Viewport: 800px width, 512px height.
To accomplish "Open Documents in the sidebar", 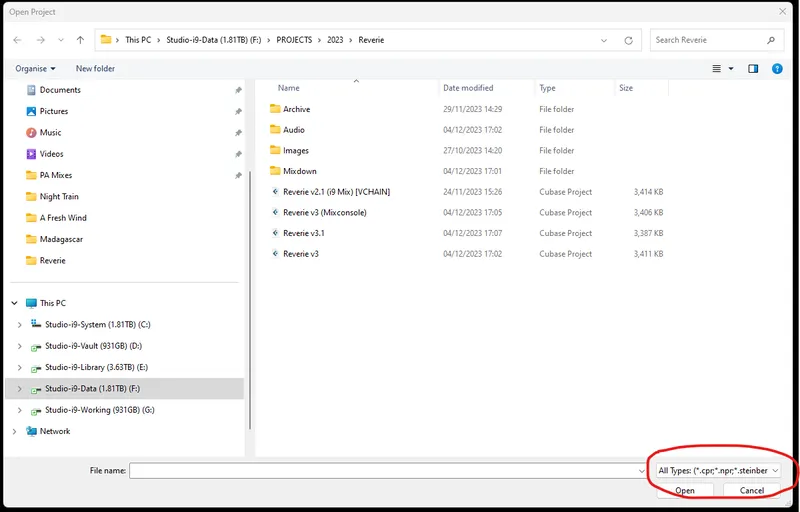I will (60, 90).
